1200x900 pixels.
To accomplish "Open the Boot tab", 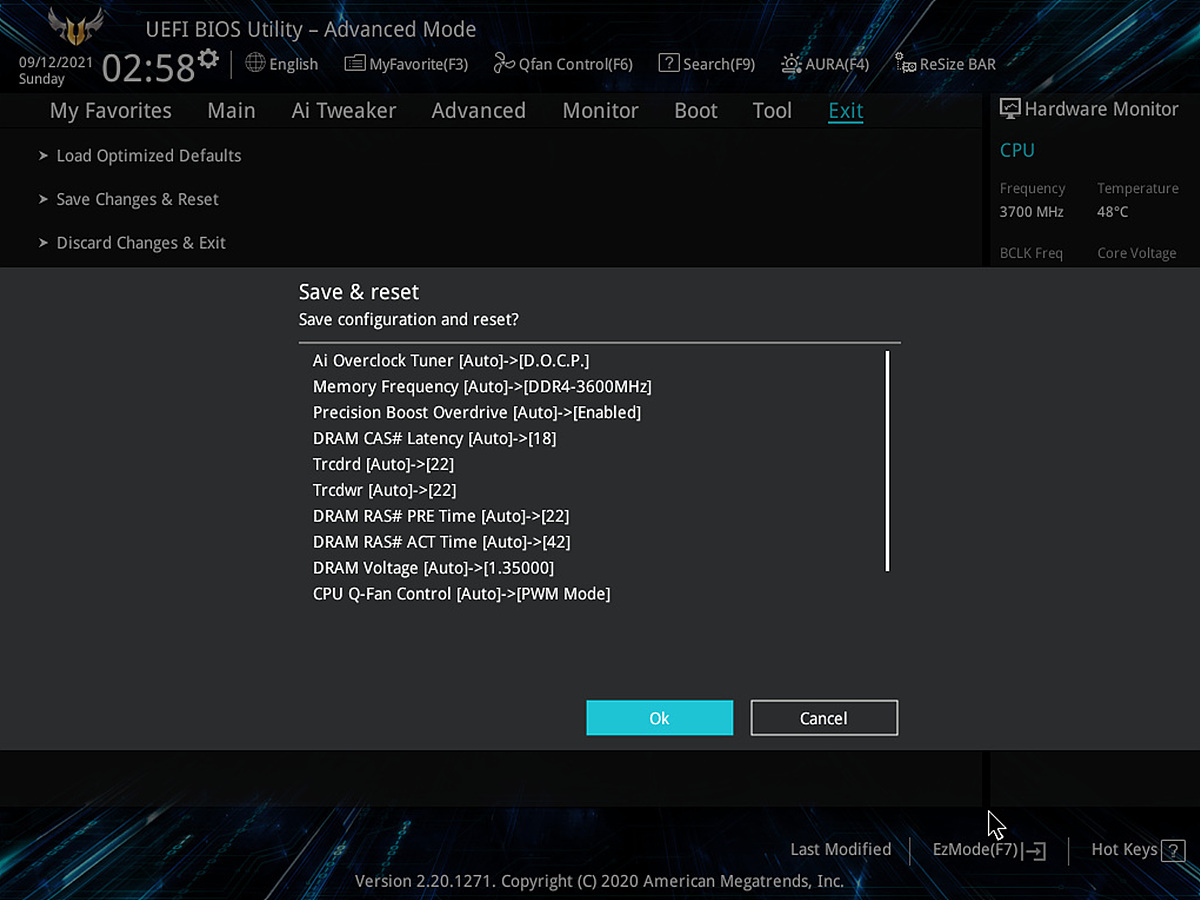I will click(x=696, y=111).
